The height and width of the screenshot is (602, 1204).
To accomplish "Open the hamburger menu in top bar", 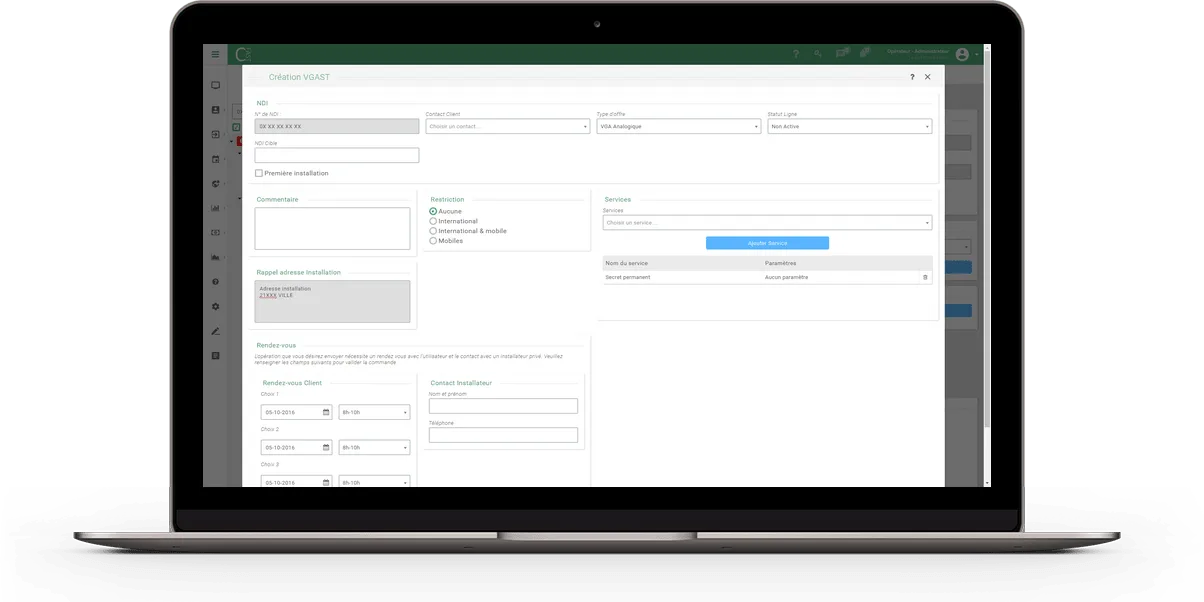I will tap(215, 54).
